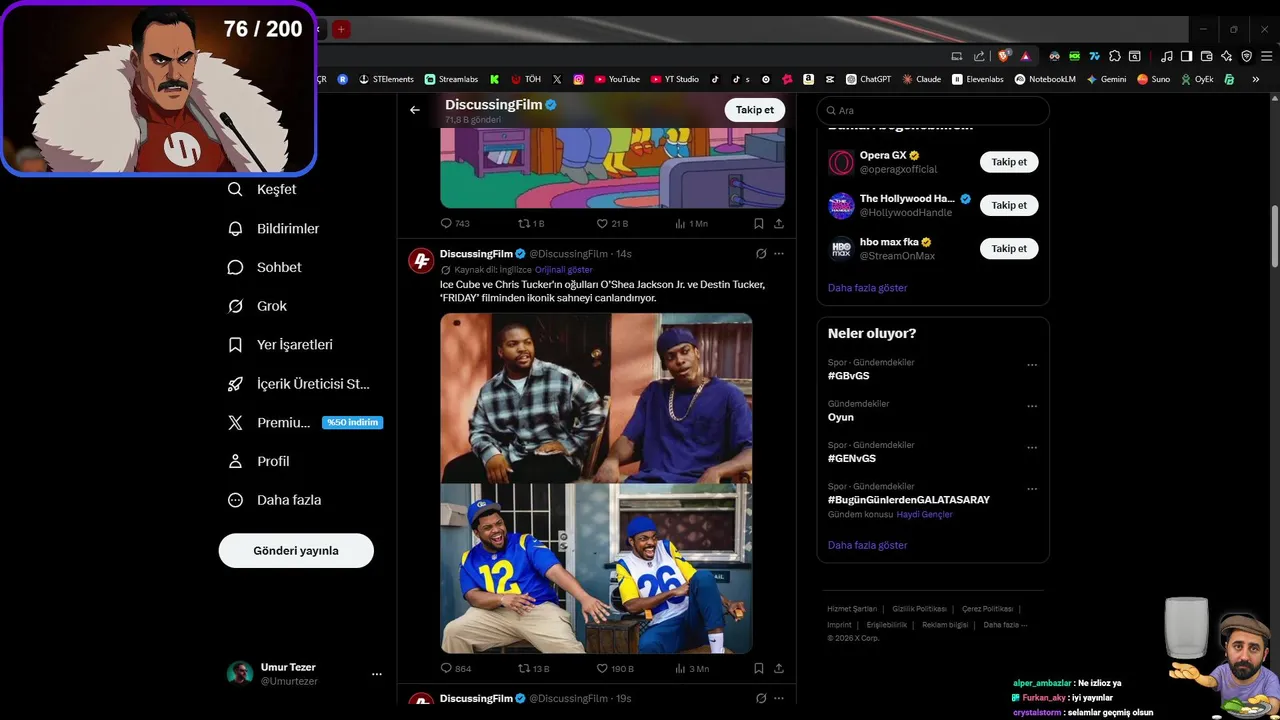Like the tweet with 21 B likes
The height and width of the screenshot is (720, 1280).
(x=612, y=224)
